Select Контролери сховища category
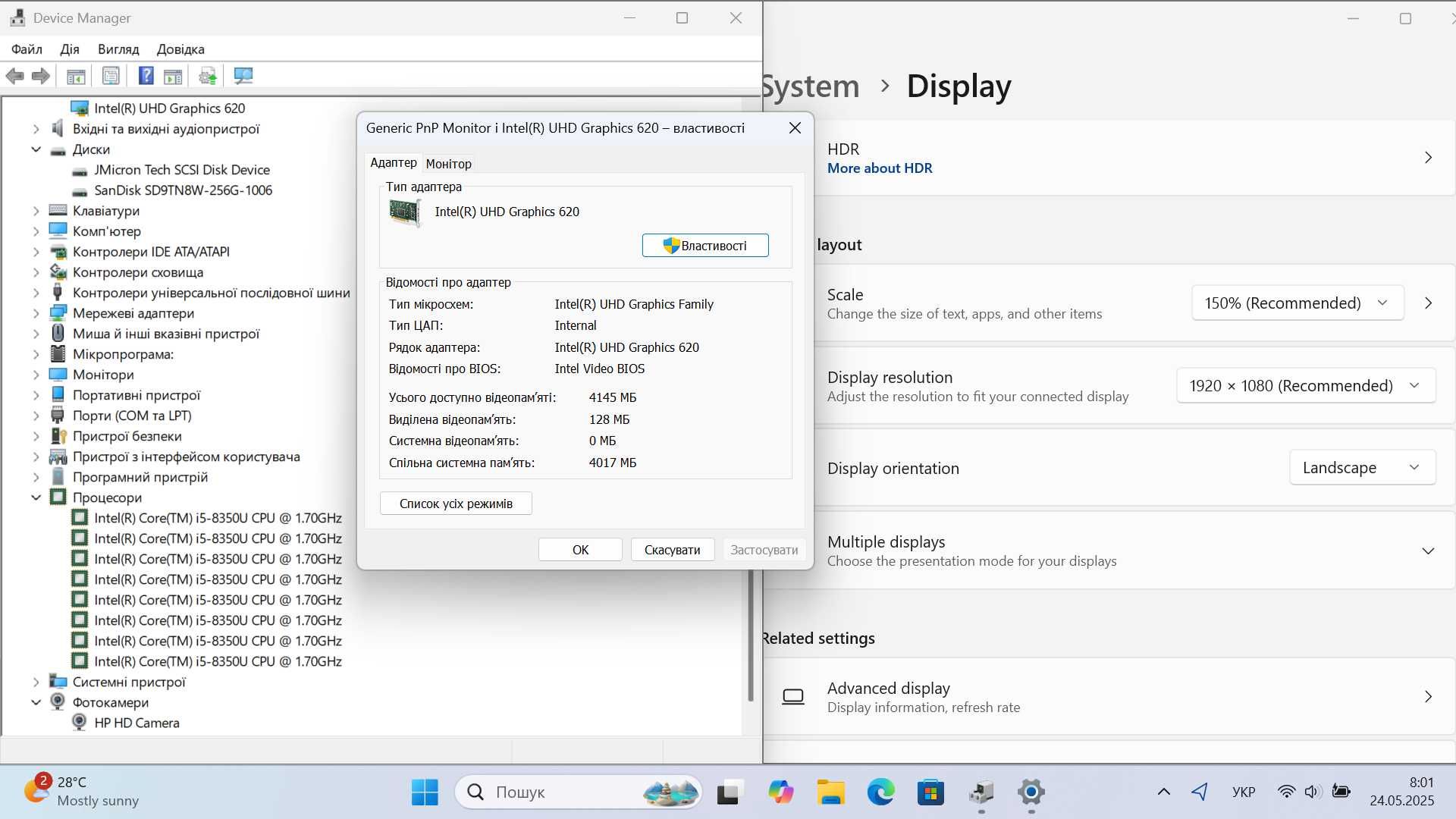Viewport: 1456px width, 819px height. tap(138, 272)
